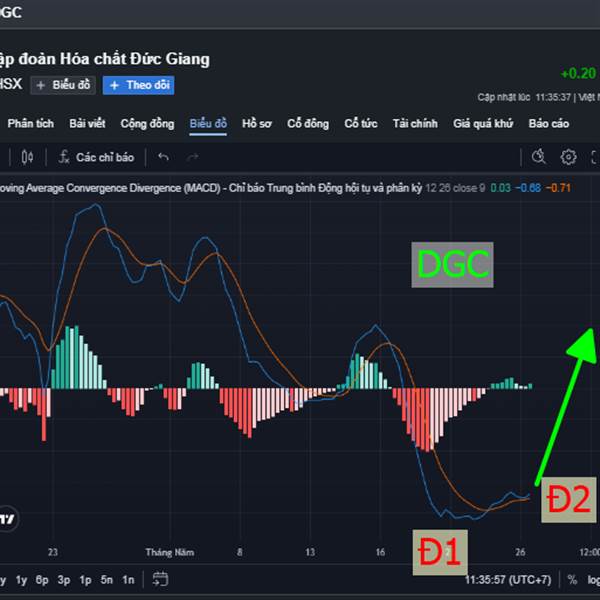Set the time range to 1y
Image resolution: width=600 pixels, height=600 pixels.
(x=21, y=580)
